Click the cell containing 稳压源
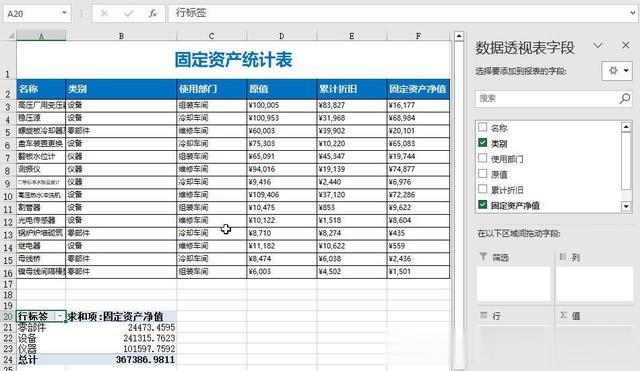 [41, 118]
